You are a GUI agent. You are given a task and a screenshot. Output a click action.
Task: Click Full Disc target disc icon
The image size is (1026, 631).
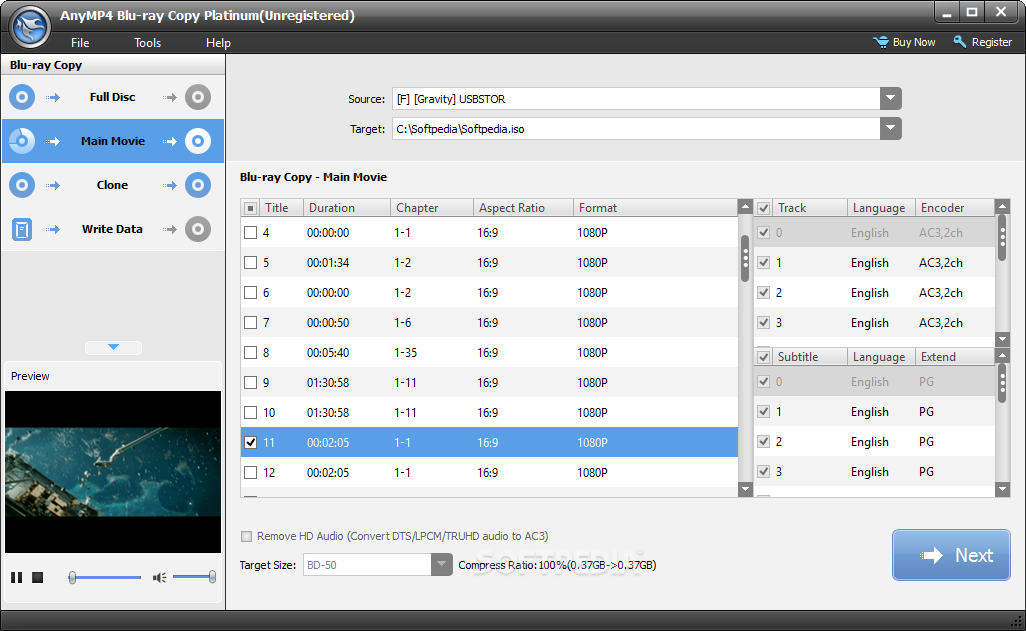tap(198, 97)
